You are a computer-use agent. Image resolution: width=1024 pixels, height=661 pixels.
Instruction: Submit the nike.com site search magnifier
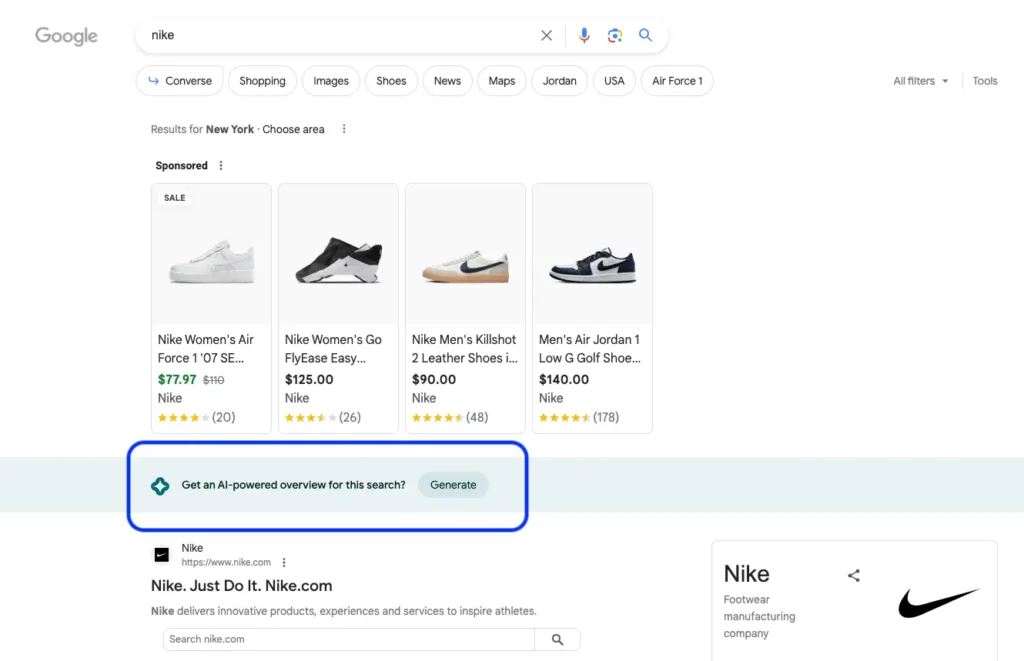coord(557,640)
